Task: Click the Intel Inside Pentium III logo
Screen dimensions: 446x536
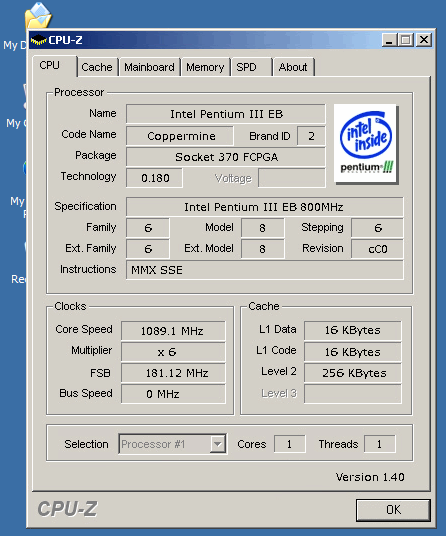Action: [365, 144]
